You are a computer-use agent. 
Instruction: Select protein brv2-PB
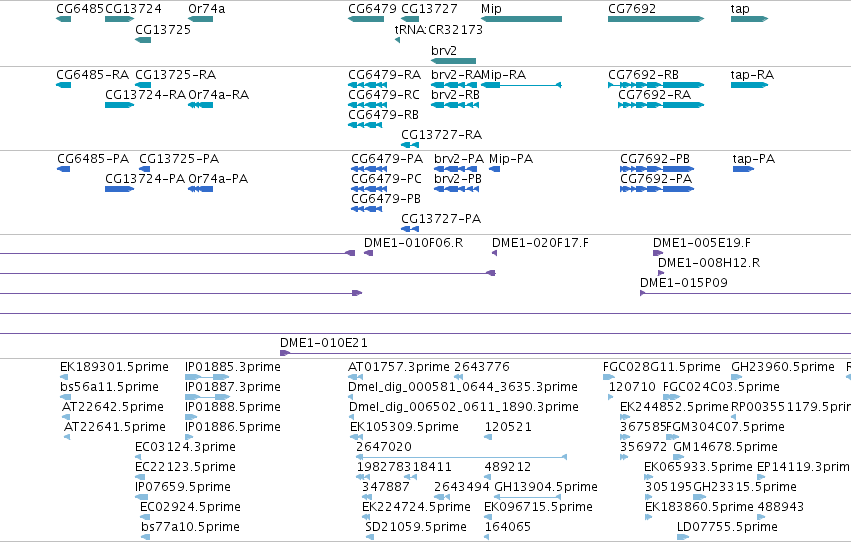click(x=456, y=189)
